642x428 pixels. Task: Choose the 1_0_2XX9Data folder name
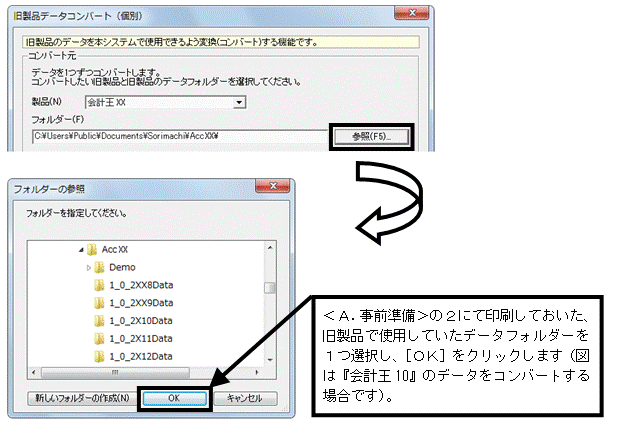(141, 303)
